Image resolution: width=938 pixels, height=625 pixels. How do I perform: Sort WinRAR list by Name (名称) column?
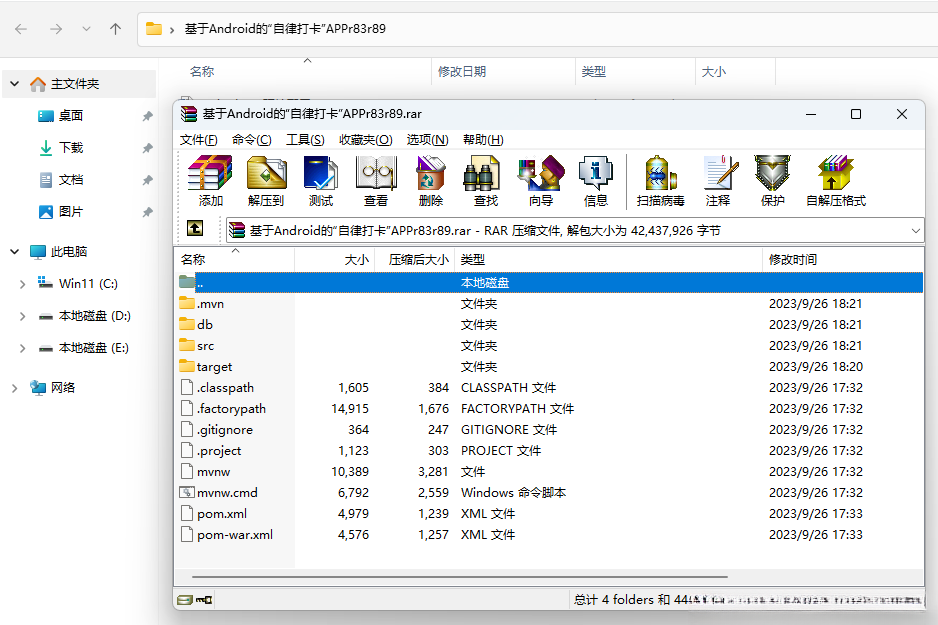pyautogui.click(x=234, y=260)
